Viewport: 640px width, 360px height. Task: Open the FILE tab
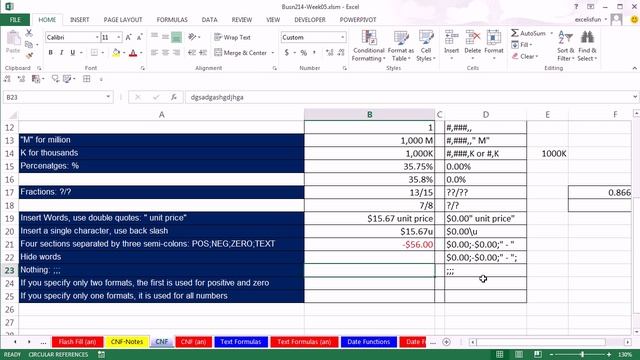coord(15,20)
